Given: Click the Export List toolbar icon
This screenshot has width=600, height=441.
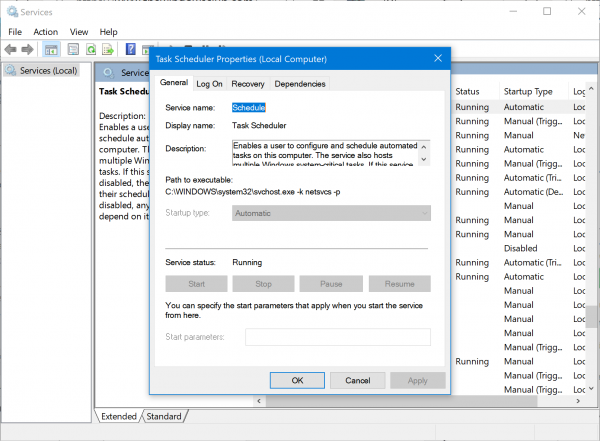Looking at the screenshot, I should (x=109, y=49).
